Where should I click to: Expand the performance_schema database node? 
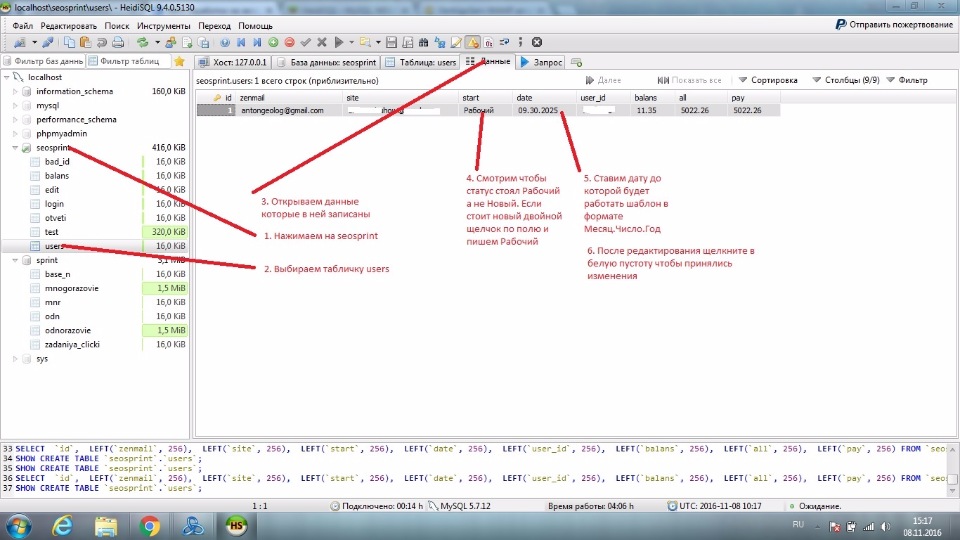[15, 119]
